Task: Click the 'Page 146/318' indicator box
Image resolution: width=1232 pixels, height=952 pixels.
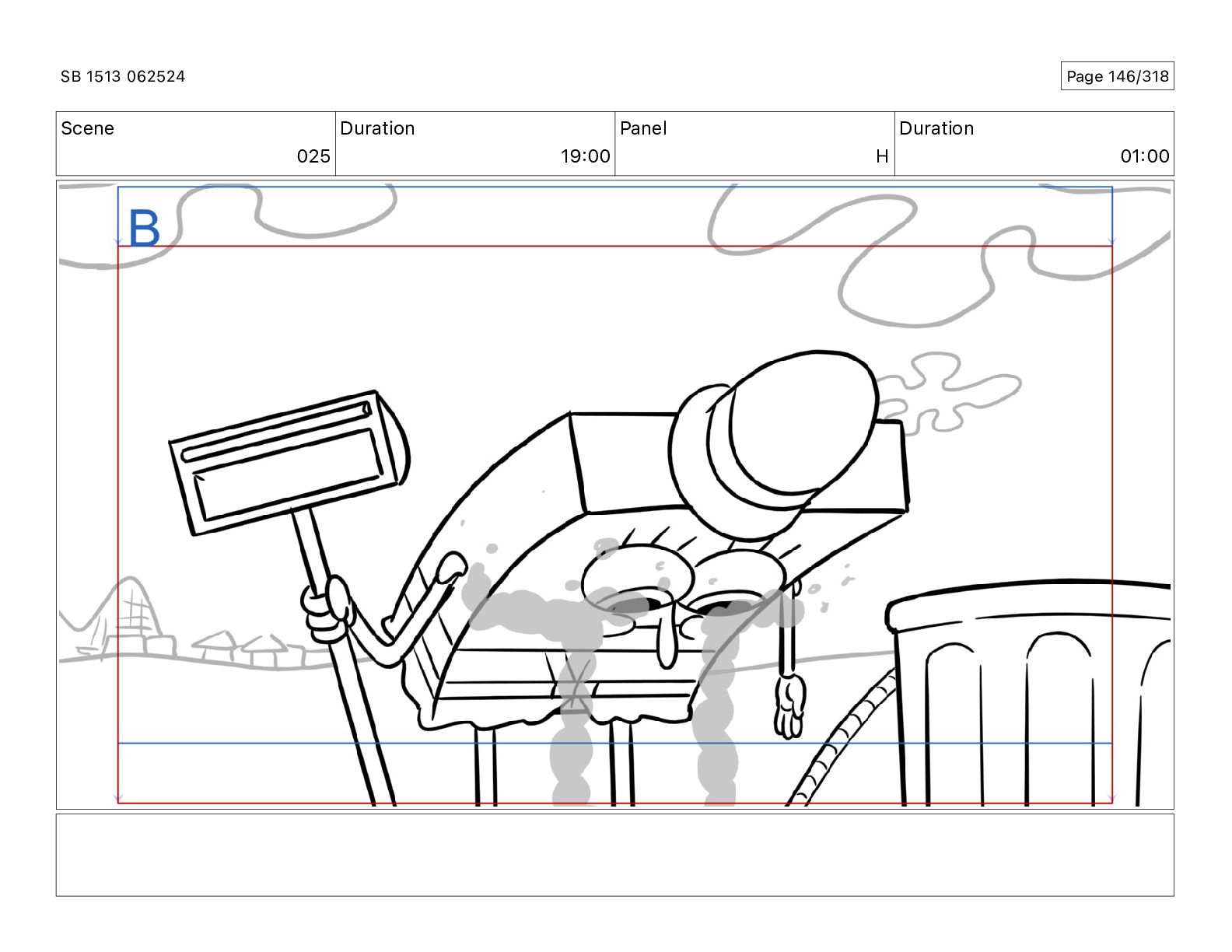Action: (1117, 76)
